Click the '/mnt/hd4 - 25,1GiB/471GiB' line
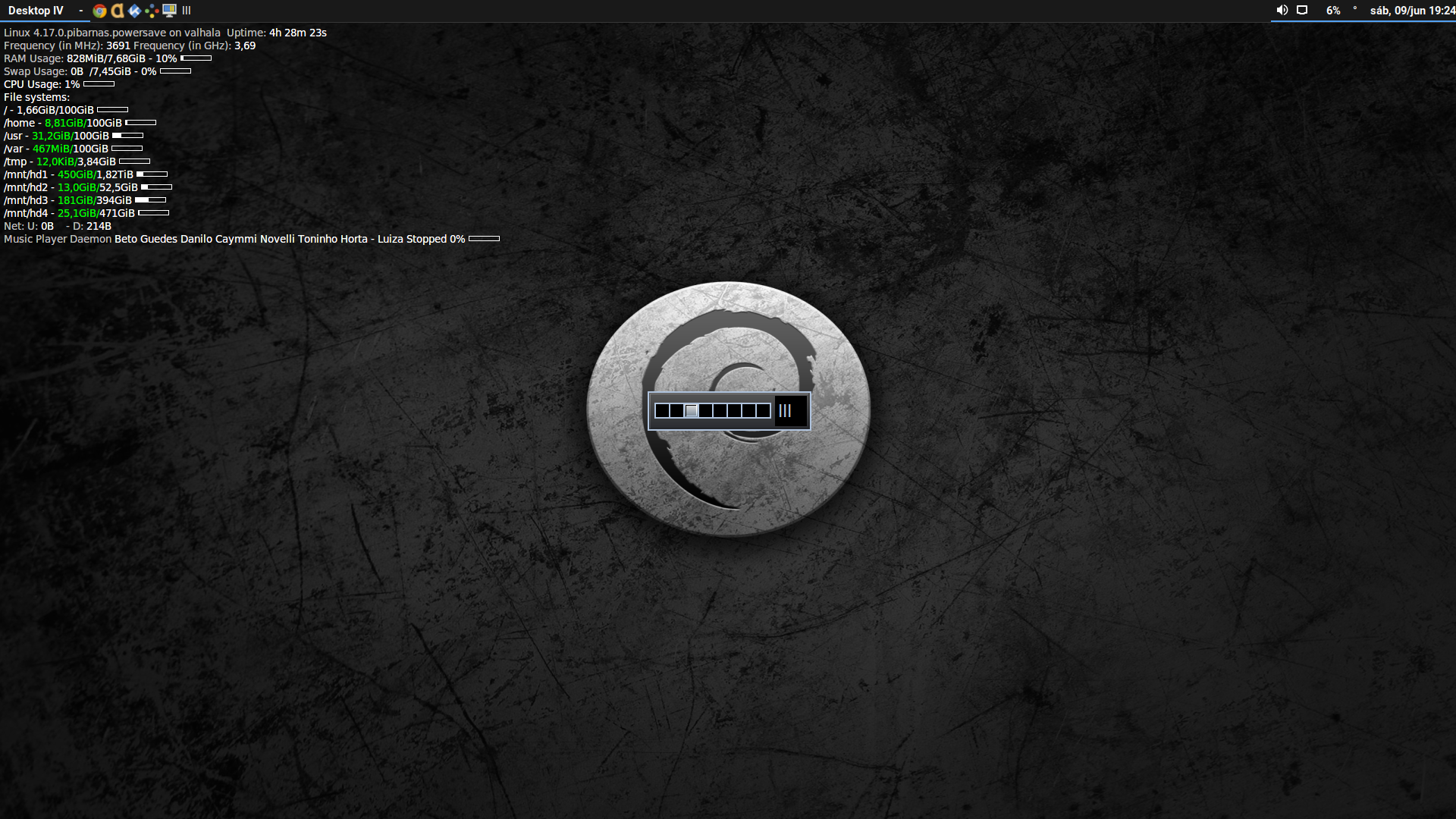 (x=69, y=213)
